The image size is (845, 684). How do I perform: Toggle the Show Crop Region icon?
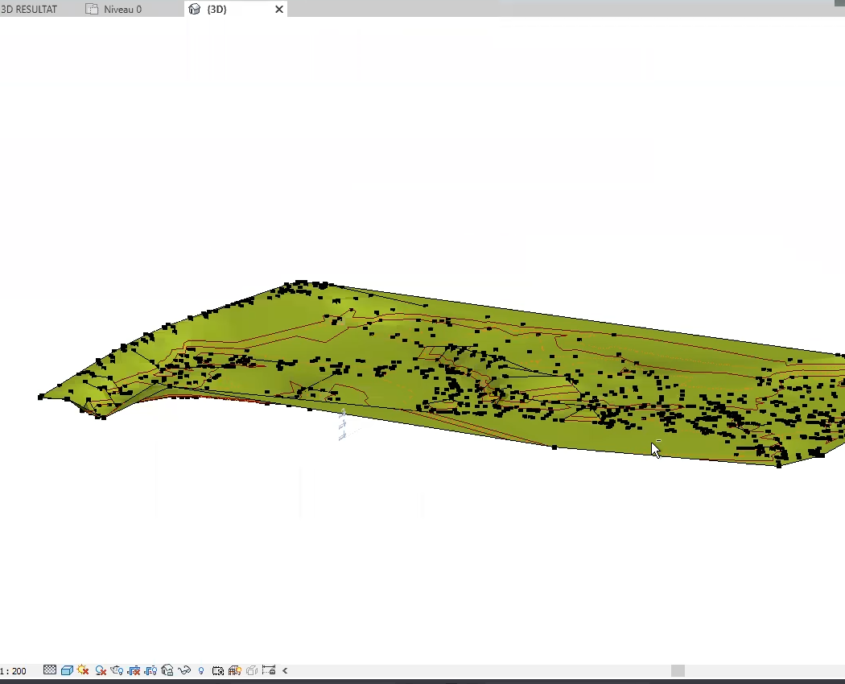coord(150,671)
